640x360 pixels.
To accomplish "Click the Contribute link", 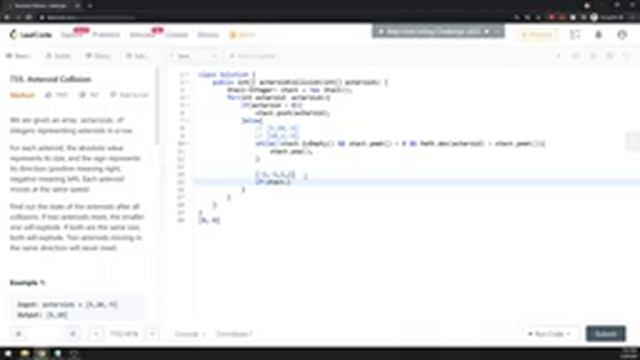I will 234,334.
